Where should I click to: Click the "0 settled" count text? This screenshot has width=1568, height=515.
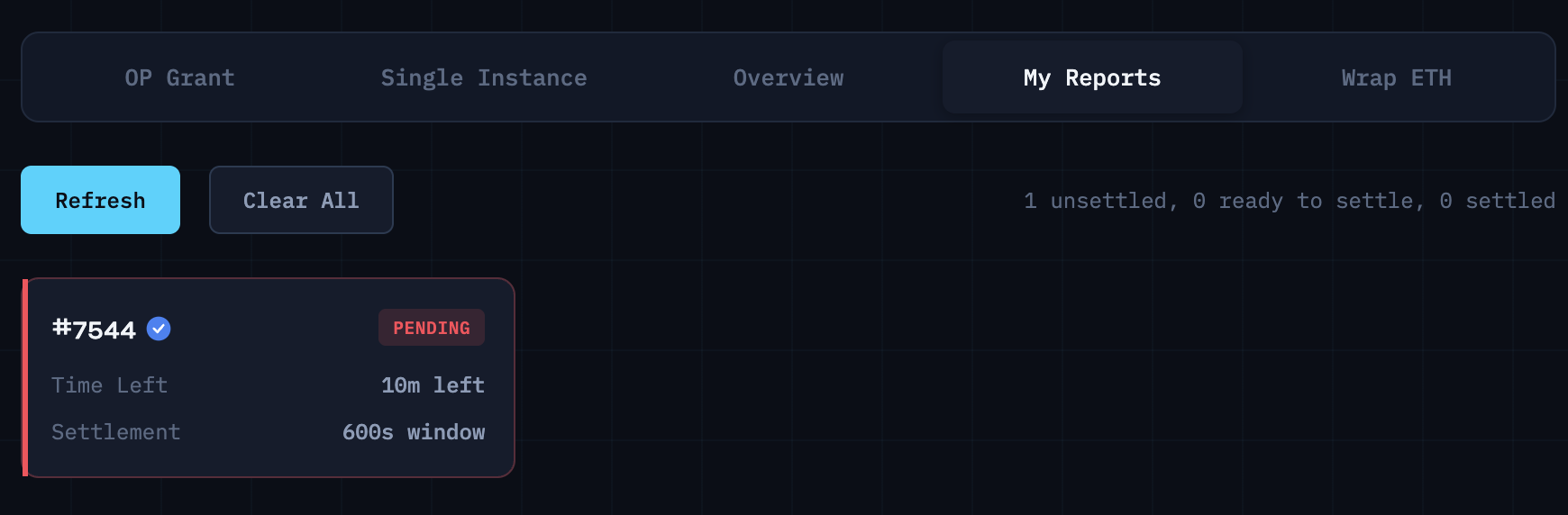[x=1497, y=201]
